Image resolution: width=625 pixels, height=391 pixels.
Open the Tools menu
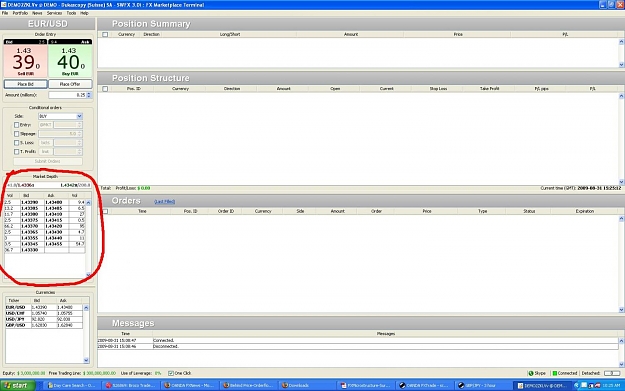click(71, 13)
